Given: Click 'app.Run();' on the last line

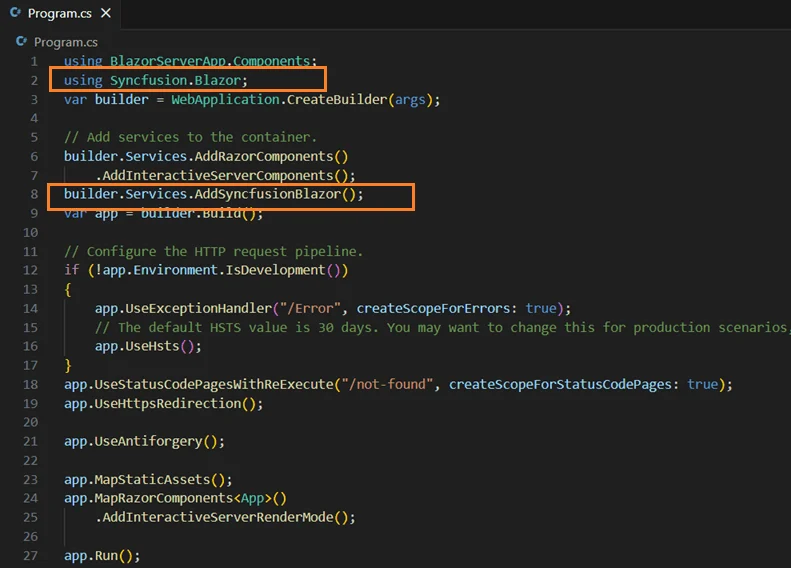Looking at the screenshot, I should pyautogui.click(x=102, y=556).
